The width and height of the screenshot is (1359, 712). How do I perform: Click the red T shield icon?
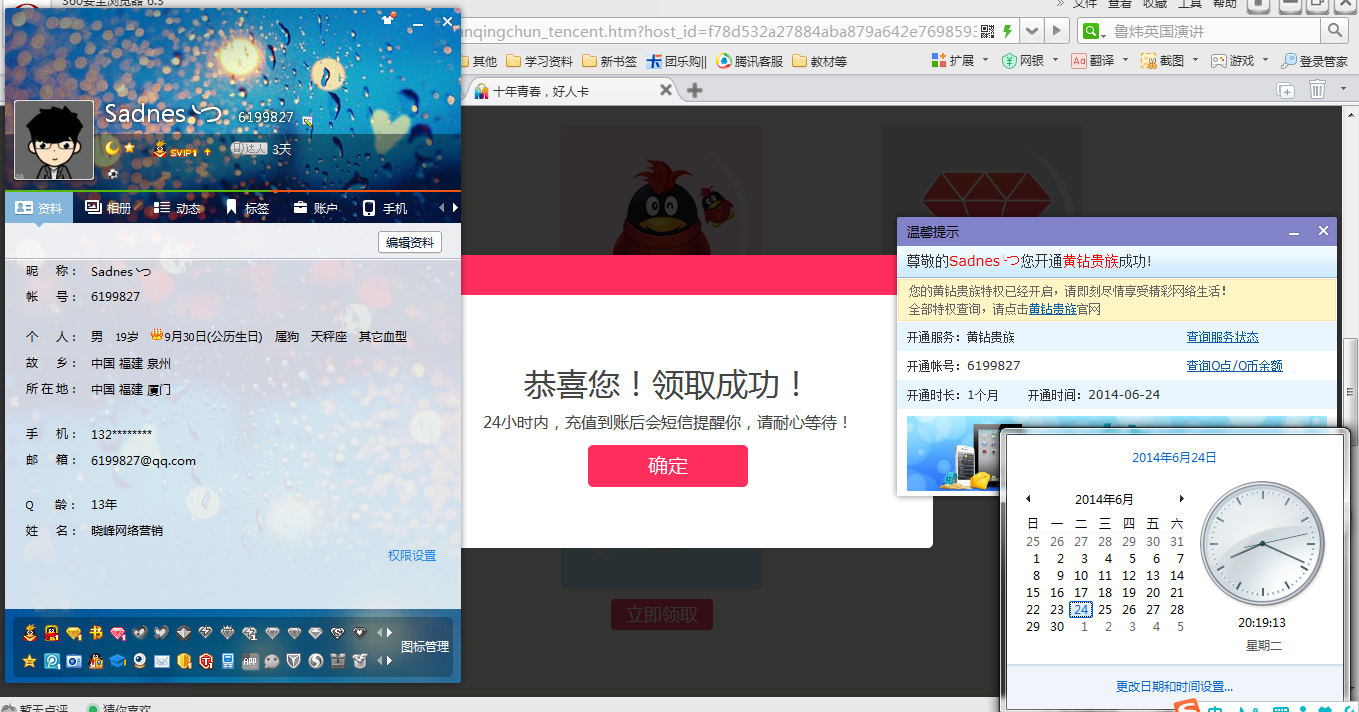point(206,661)
